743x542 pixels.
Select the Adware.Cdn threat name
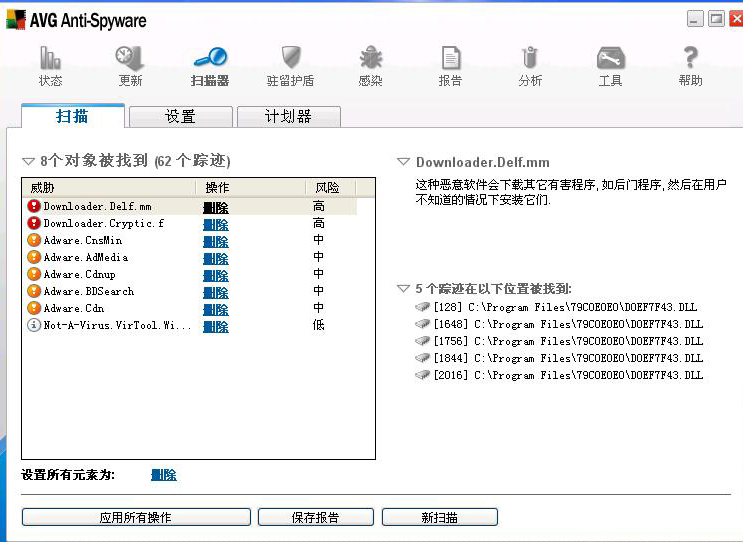pos(74,308)
